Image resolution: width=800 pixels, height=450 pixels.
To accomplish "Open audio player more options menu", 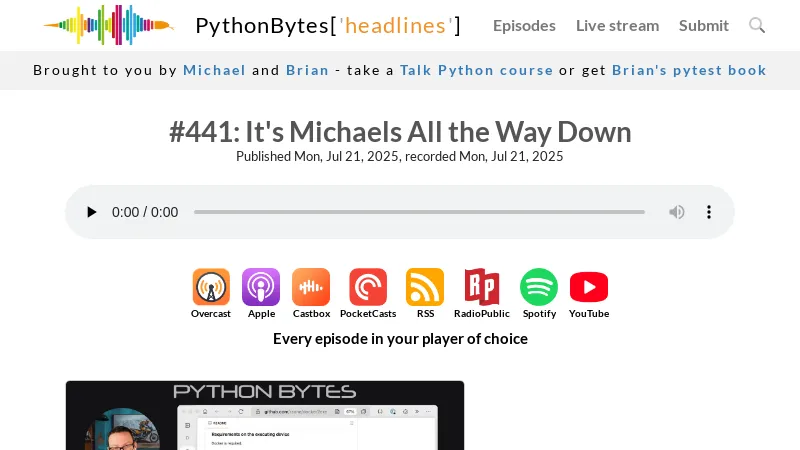I will coord(709,212).
